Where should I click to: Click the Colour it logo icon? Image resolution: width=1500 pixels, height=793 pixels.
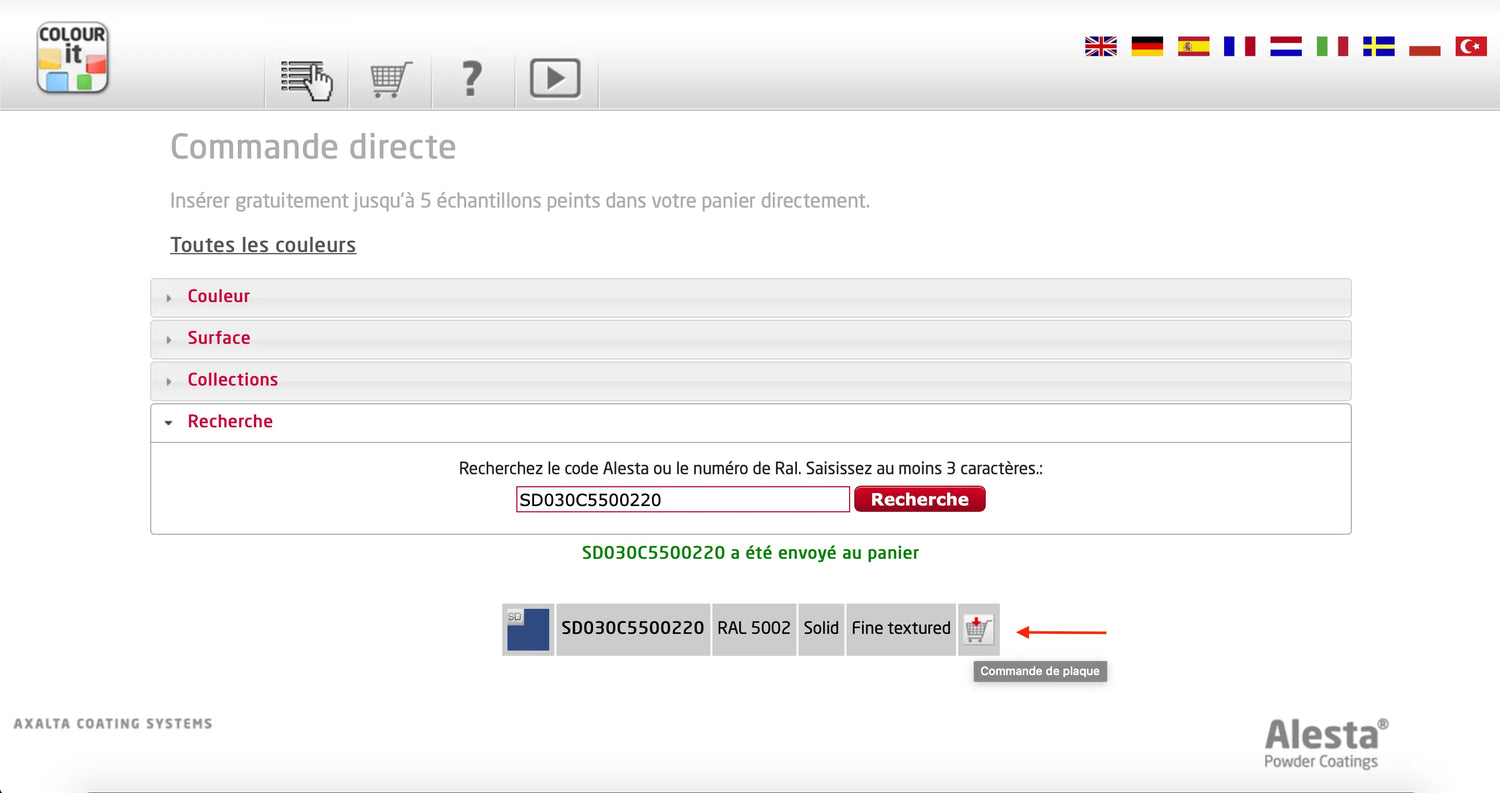pos(72,58)
